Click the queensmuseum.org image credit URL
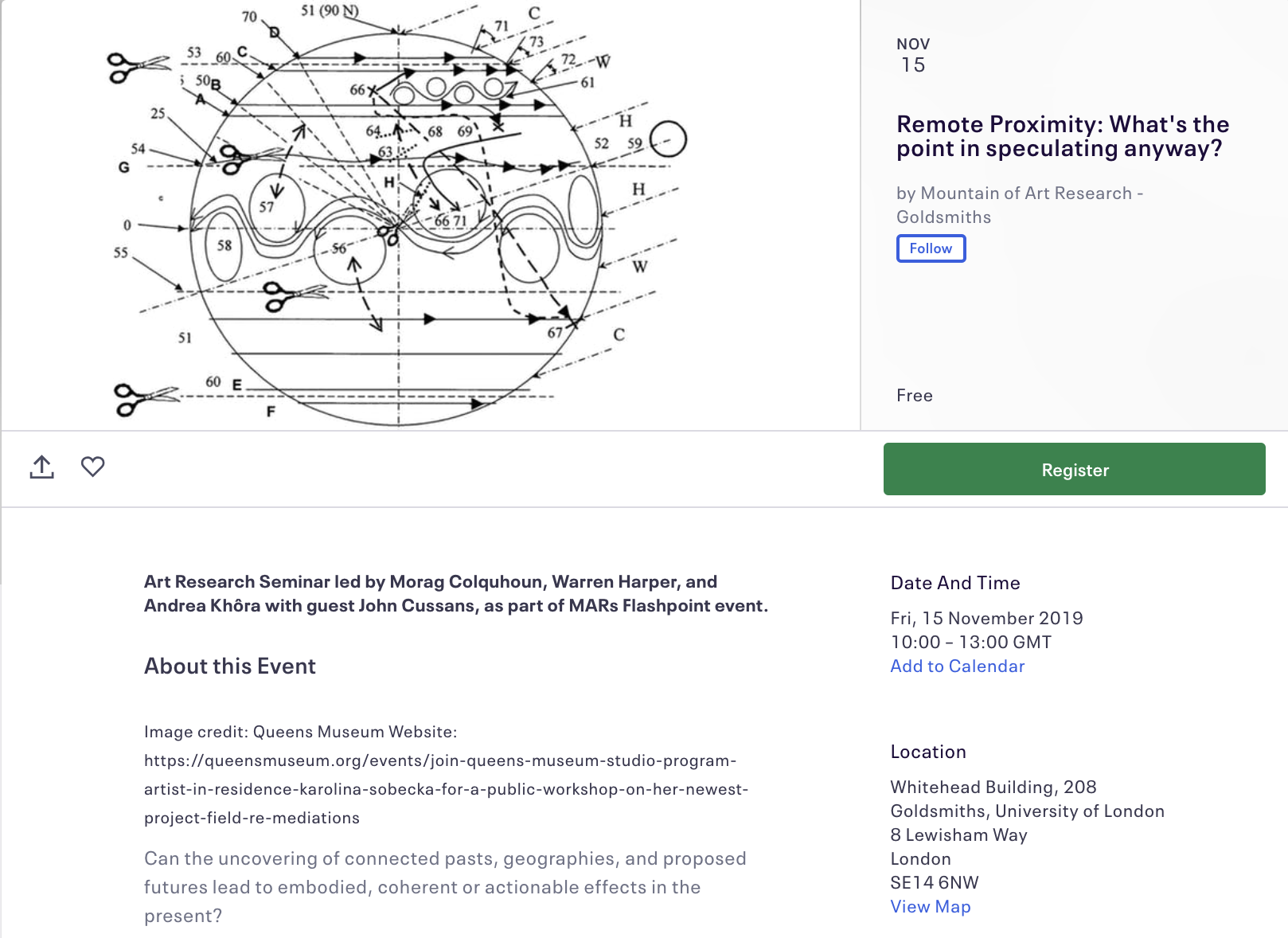Screen dimensions: 1288x938 click(x=446, y=789)
